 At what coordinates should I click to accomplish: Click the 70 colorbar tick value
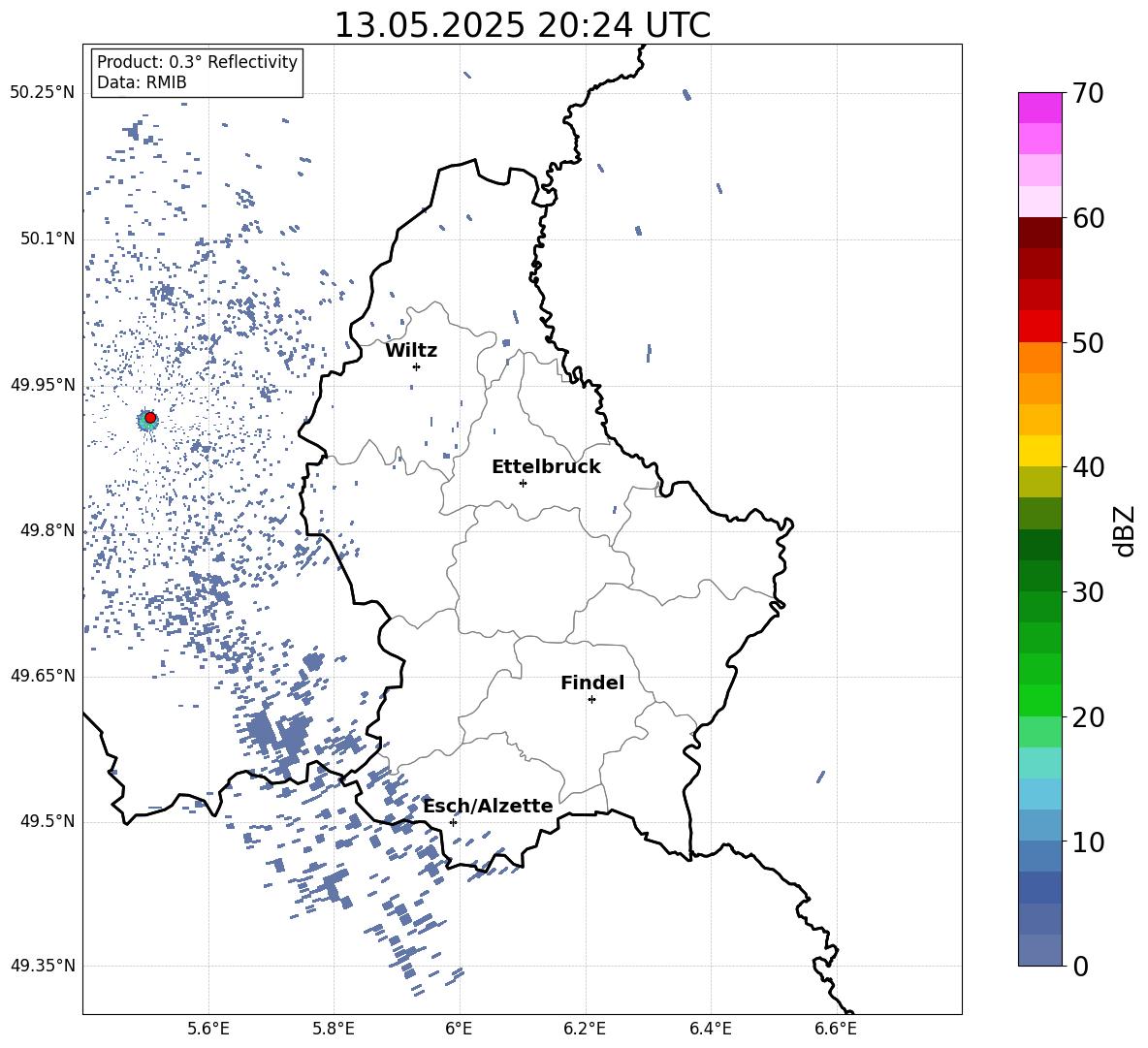(1088, 93)
